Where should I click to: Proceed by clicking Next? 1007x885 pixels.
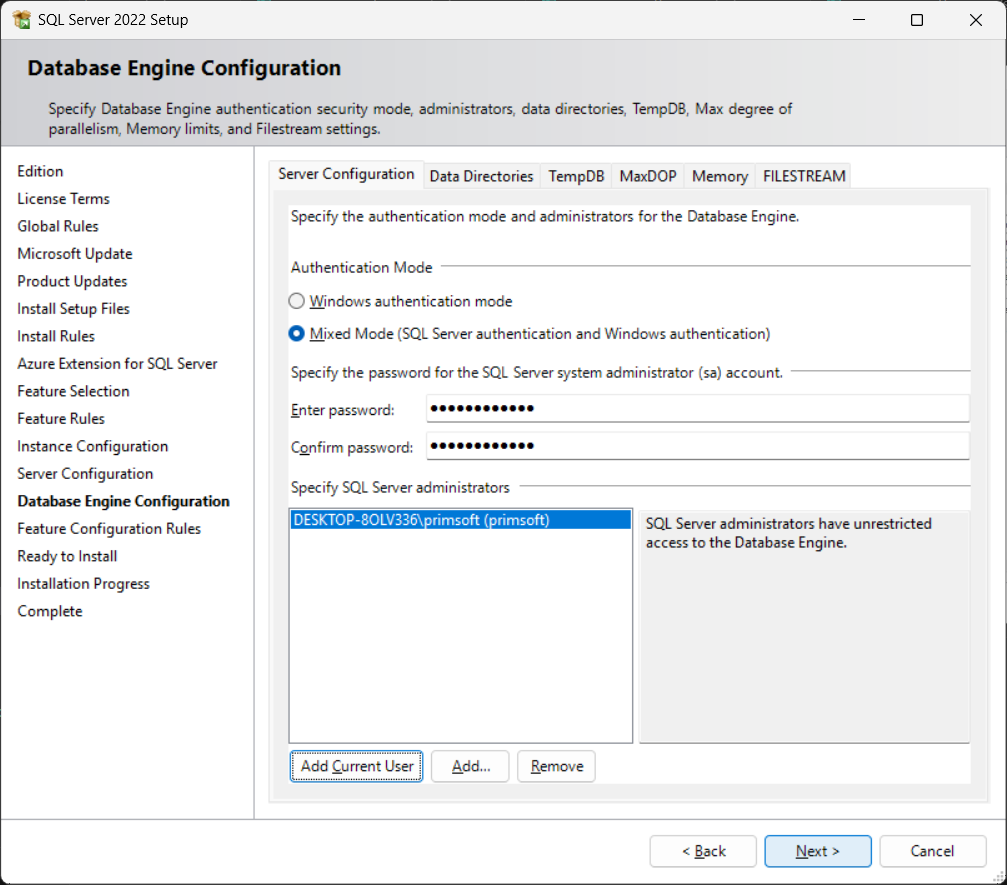tap(817, 851)
